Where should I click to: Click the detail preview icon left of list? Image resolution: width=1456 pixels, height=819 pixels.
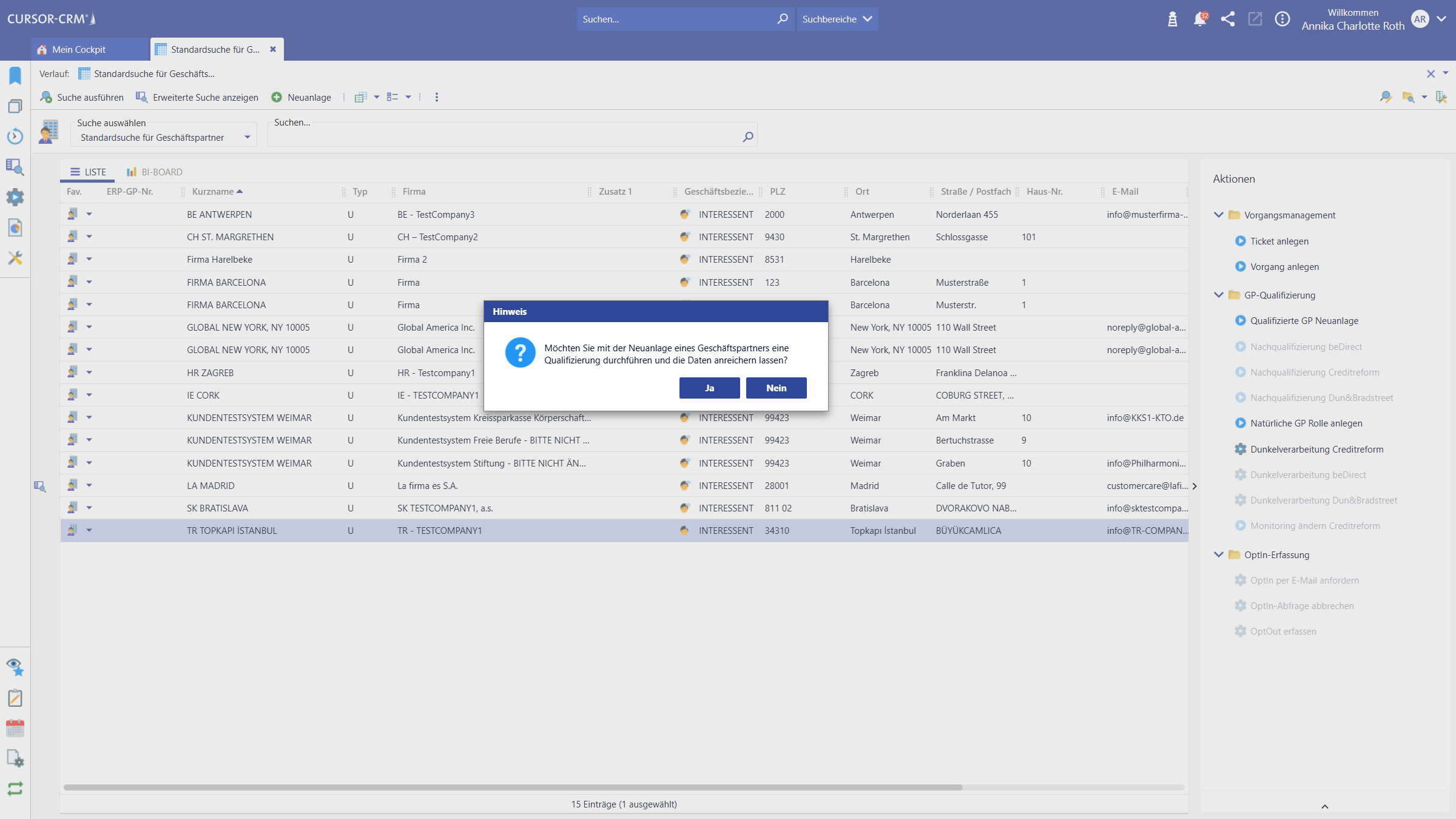[x=40, y=486]
